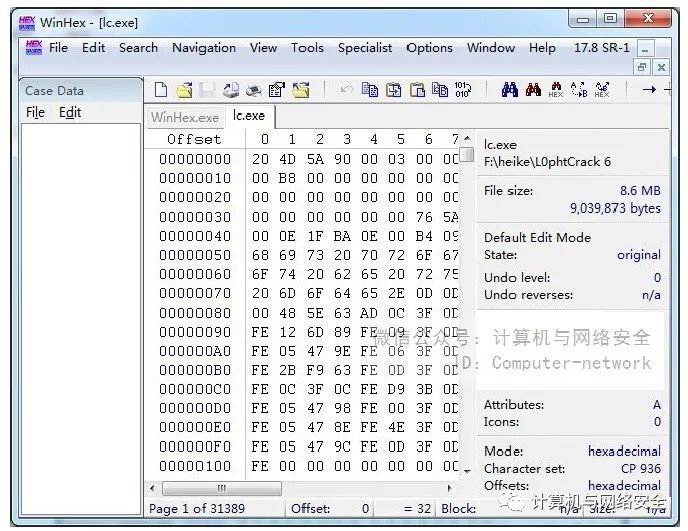Click the WinHex icon left of File menu
This screenshot has height=531, width=688.
tap(34, 47)
